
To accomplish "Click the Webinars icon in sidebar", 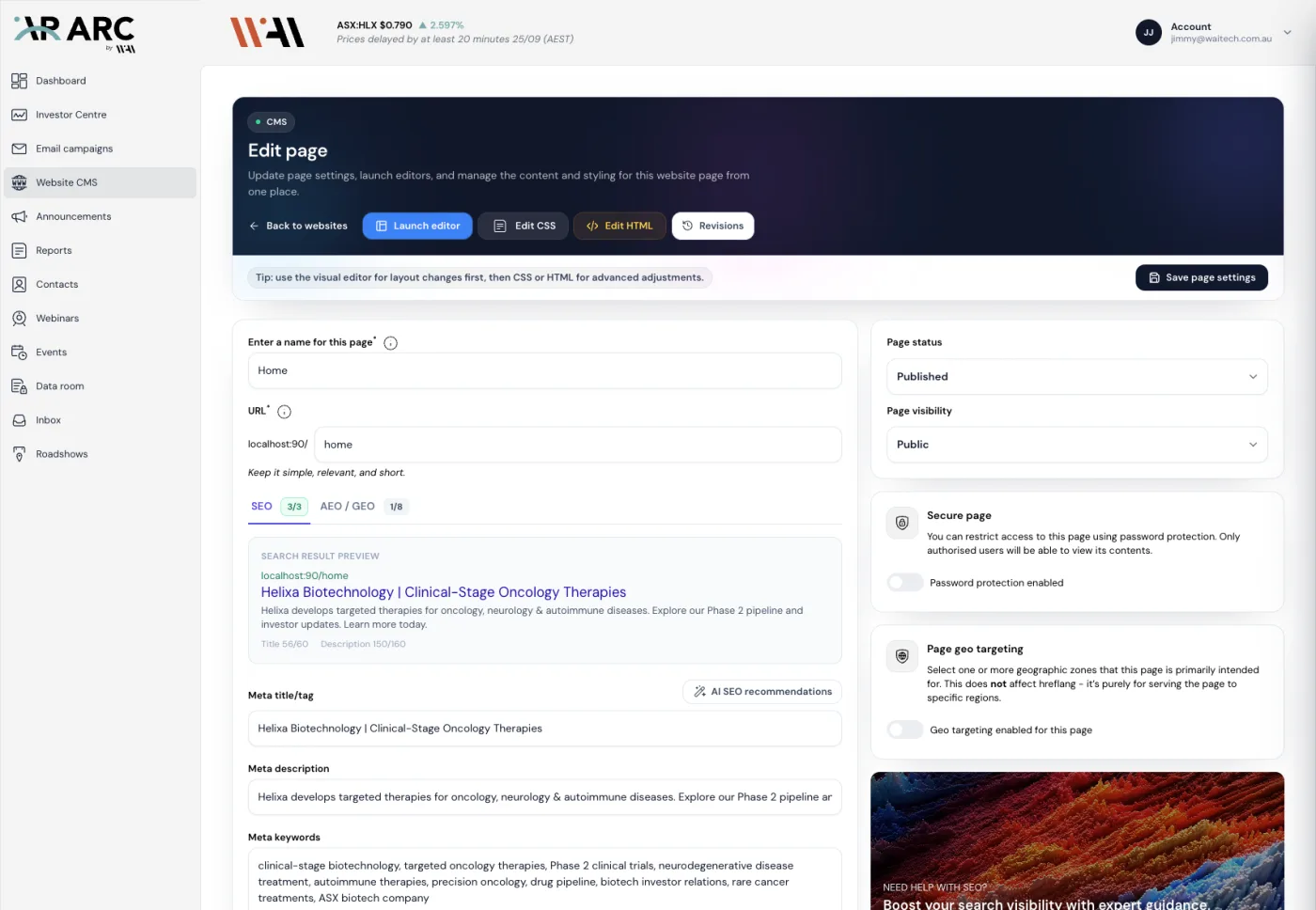I will 19,318.
